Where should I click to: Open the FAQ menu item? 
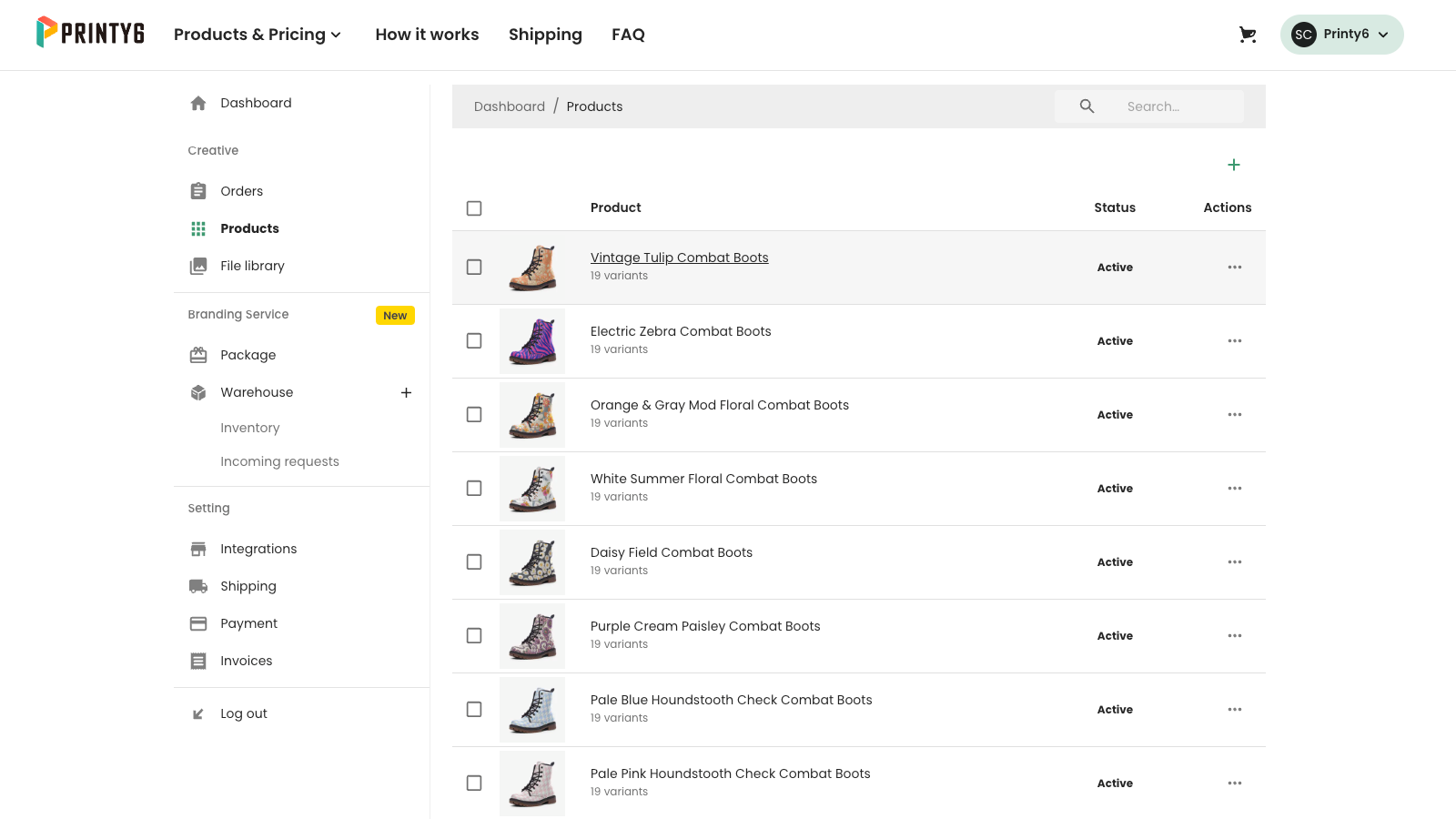628,35
